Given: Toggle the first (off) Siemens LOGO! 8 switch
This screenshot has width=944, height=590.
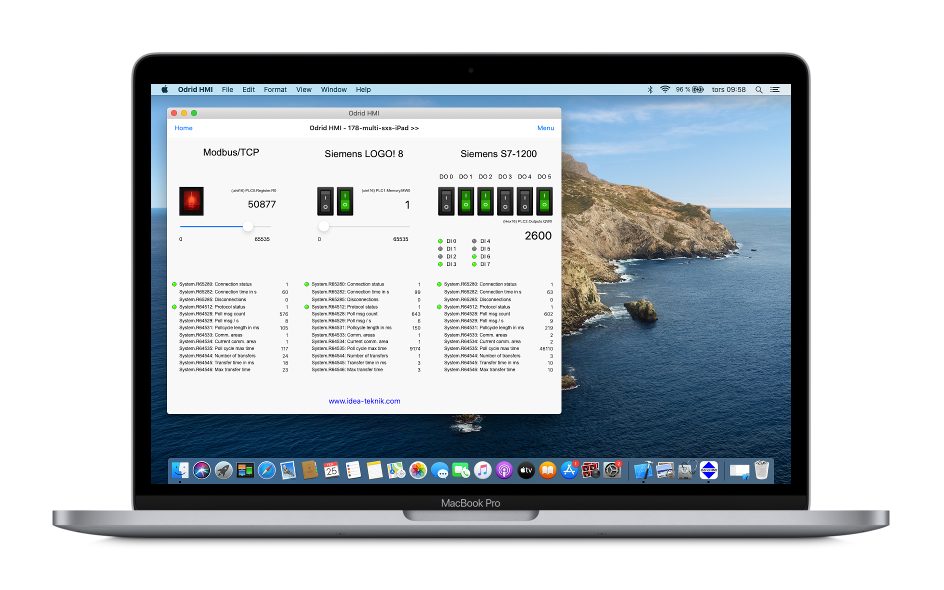Looking at the screenshot, I should tap(325, 201).
